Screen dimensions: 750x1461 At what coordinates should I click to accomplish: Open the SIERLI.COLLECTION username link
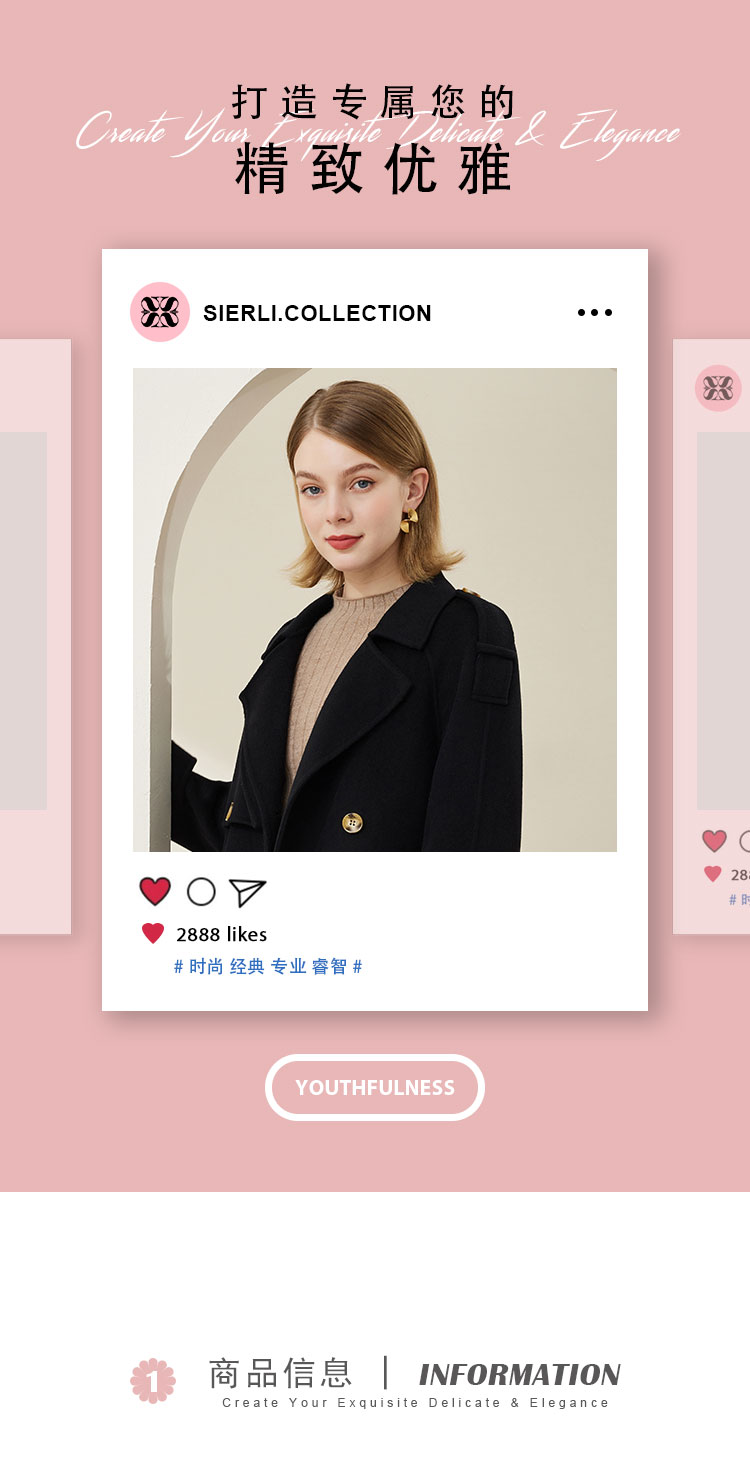point(317,313)
